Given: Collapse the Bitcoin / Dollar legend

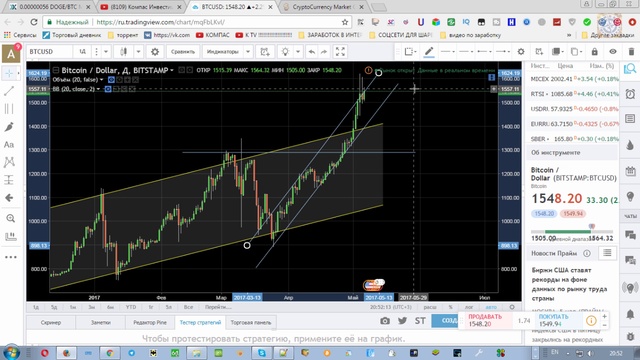Looking at the screenshot, I should pos(56,70).
